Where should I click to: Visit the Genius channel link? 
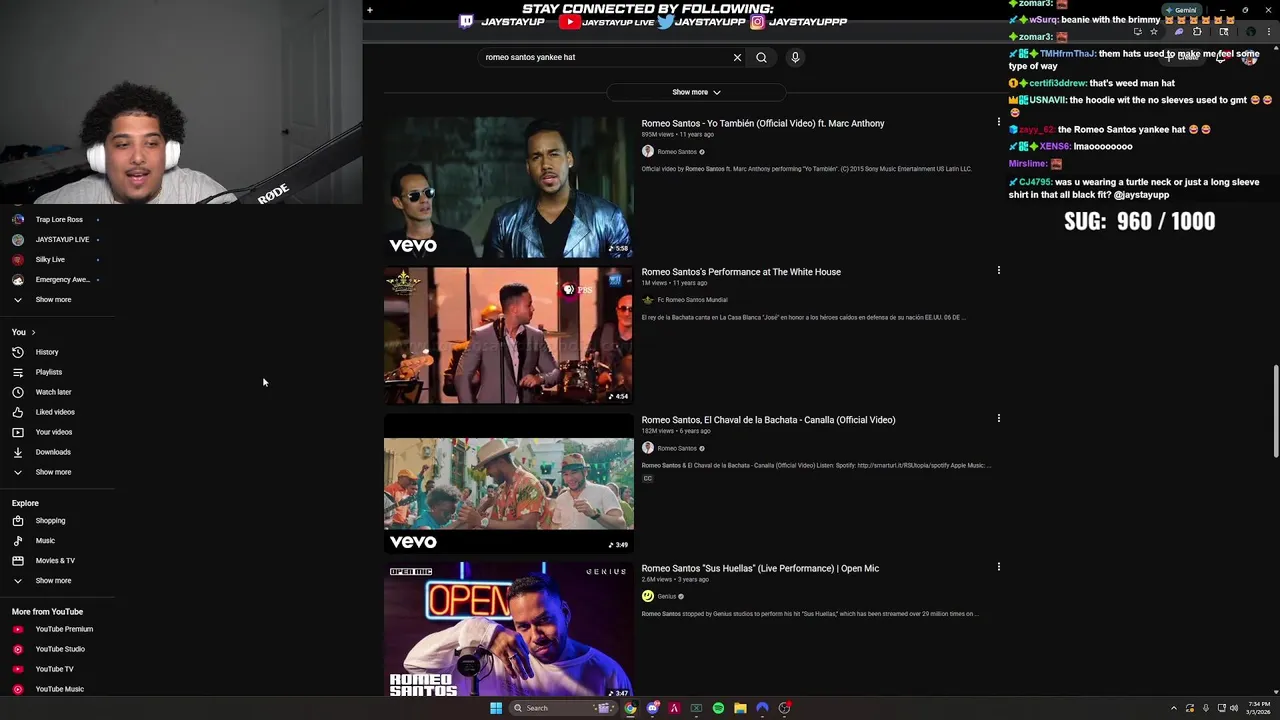pyautogui.click(x=666, y=596)
